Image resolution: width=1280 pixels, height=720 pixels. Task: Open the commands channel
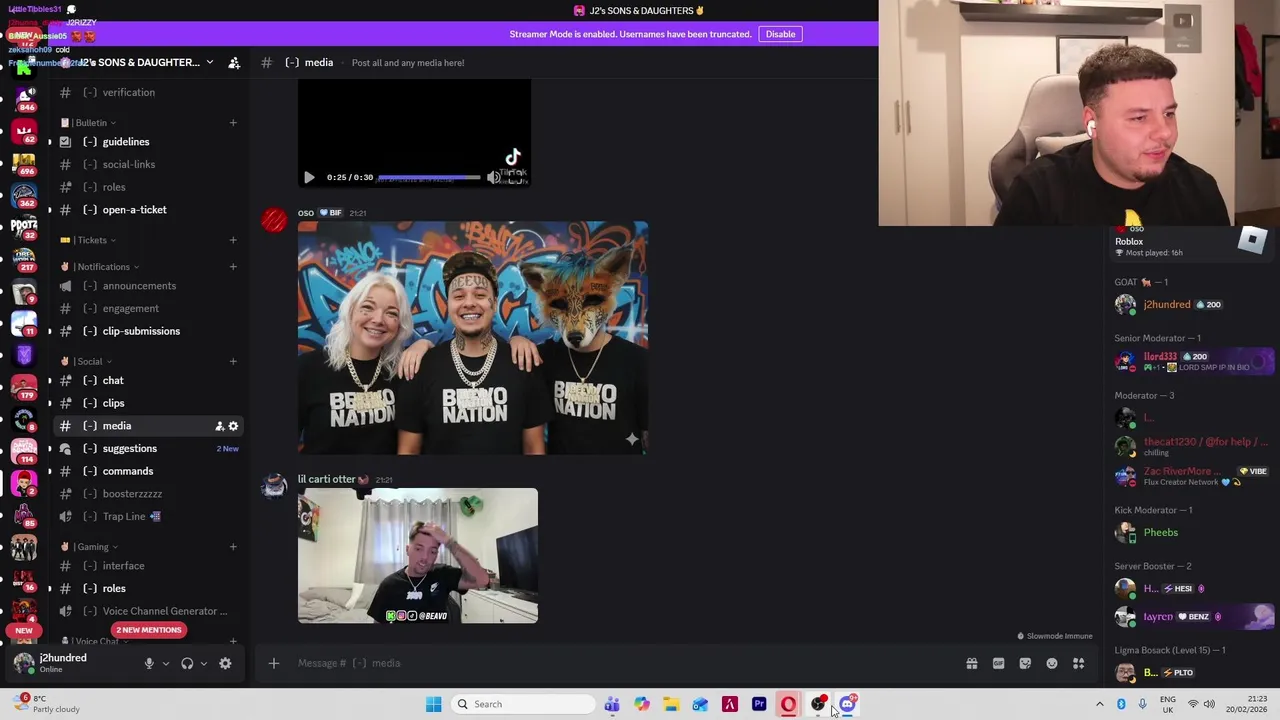tap(149, 471)
